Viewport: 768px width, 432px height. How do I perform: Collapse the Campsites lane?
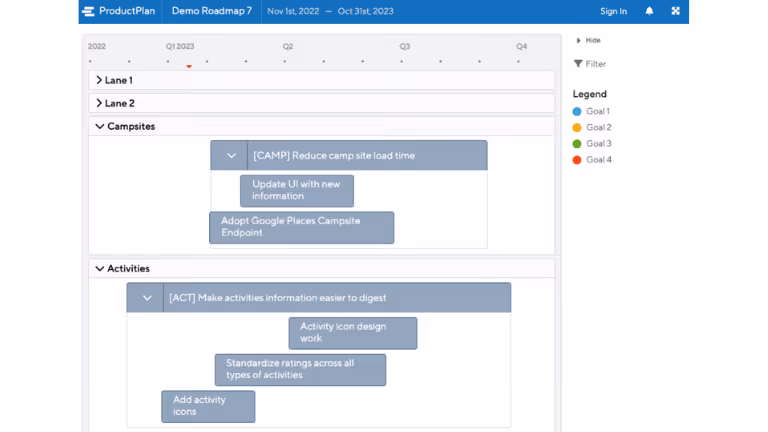(x=99, y=126)
